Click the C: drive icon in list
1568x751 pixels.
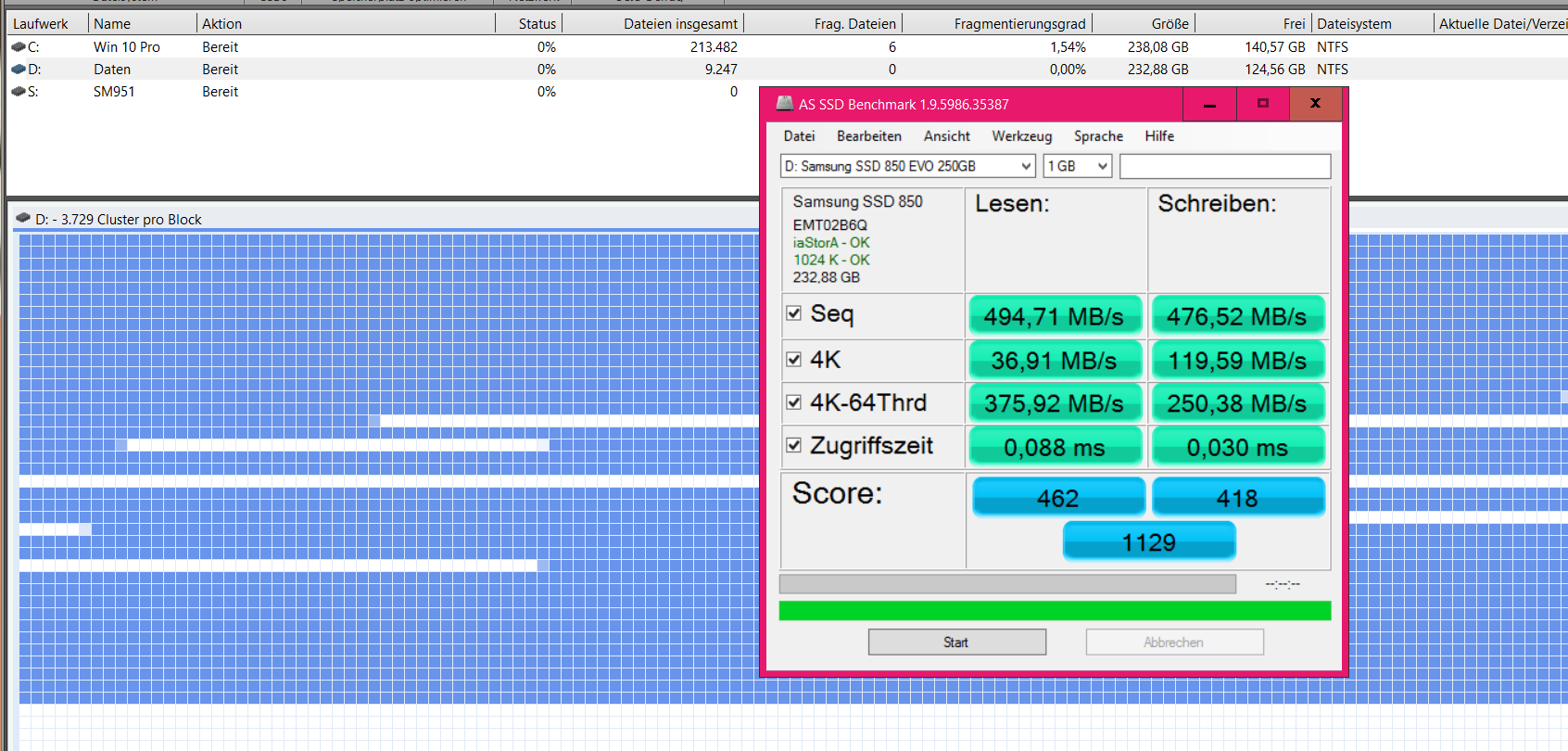18,46
